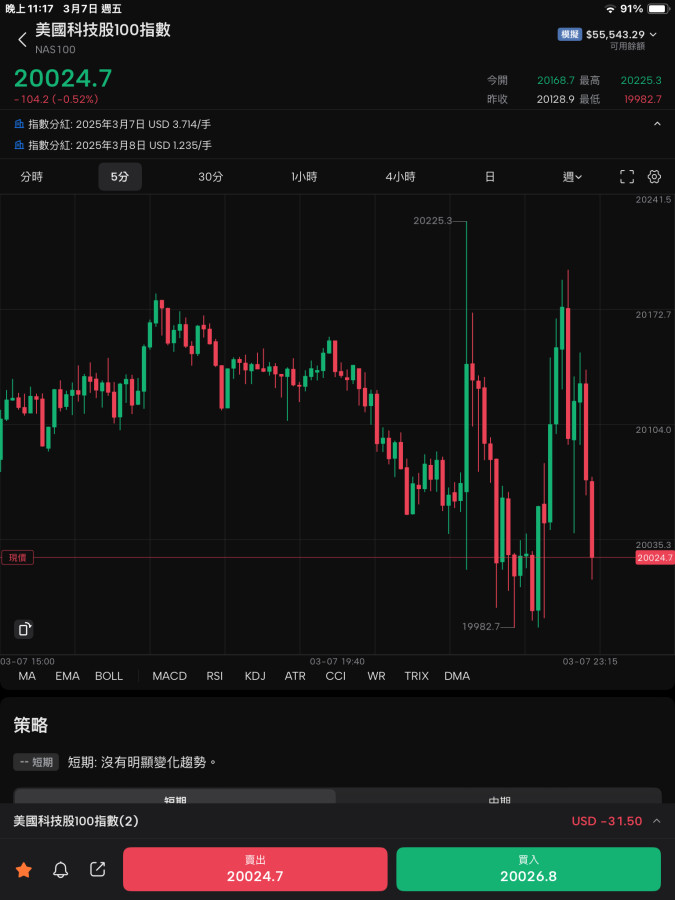Collapse the dividend notices chevron
Image resolution: width=675 pixels, height=900 pixels.
657,124
